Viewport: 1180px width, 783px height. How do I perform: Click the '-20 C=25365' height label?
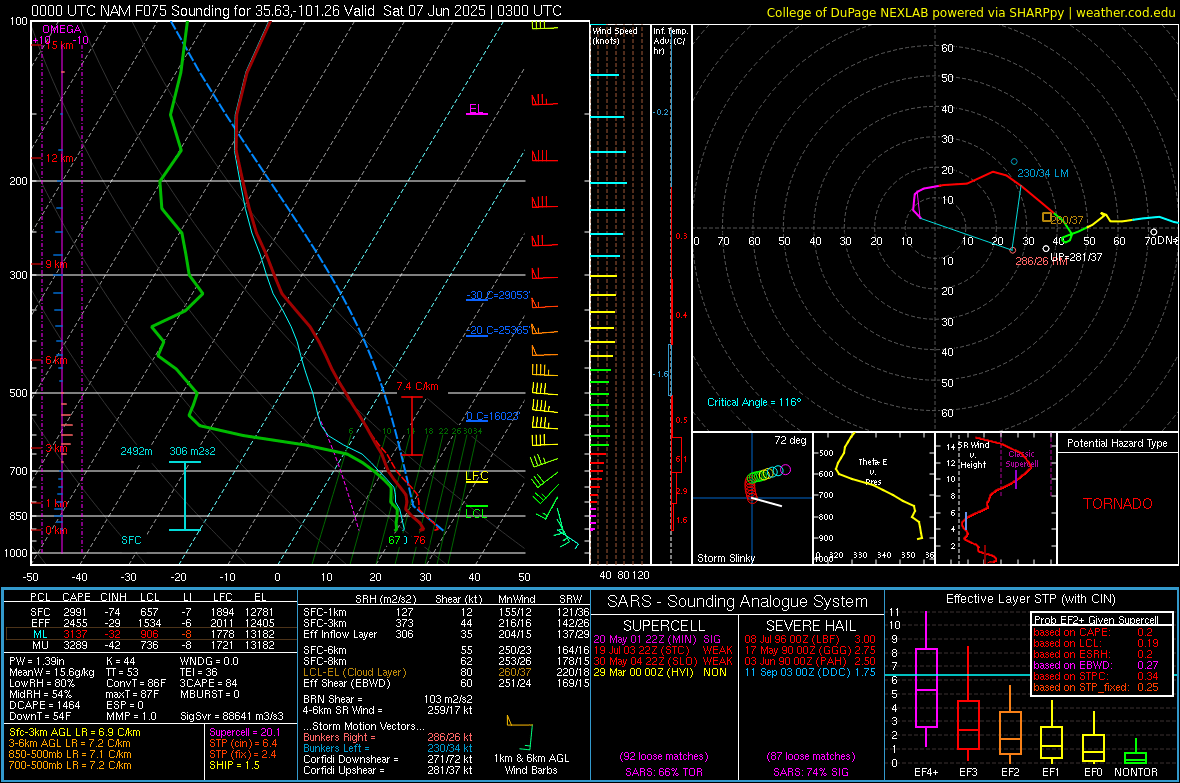pyautogui.click(x=498, y=330)
